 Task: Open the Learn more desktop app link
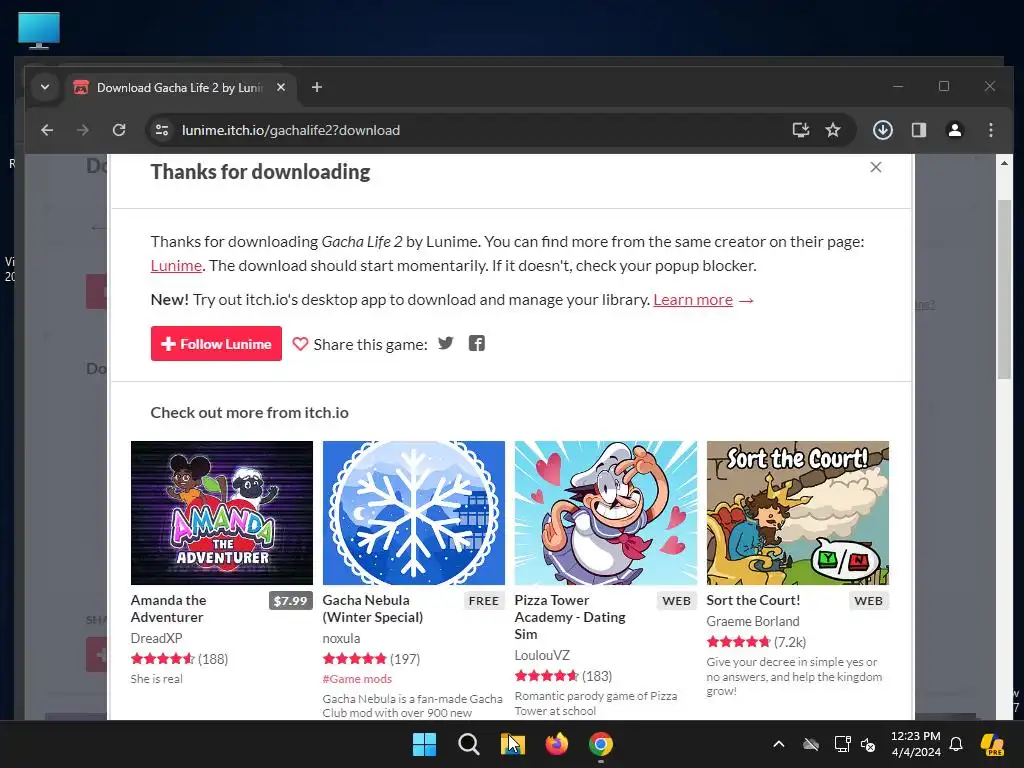(x=693, y=300)
